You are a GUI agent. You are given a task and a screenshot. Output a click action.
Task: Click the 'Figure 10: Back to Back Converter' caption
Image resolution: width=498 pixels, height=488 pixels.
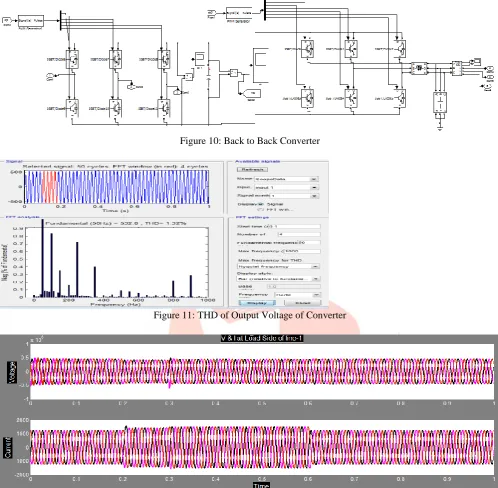coord(250,141)
